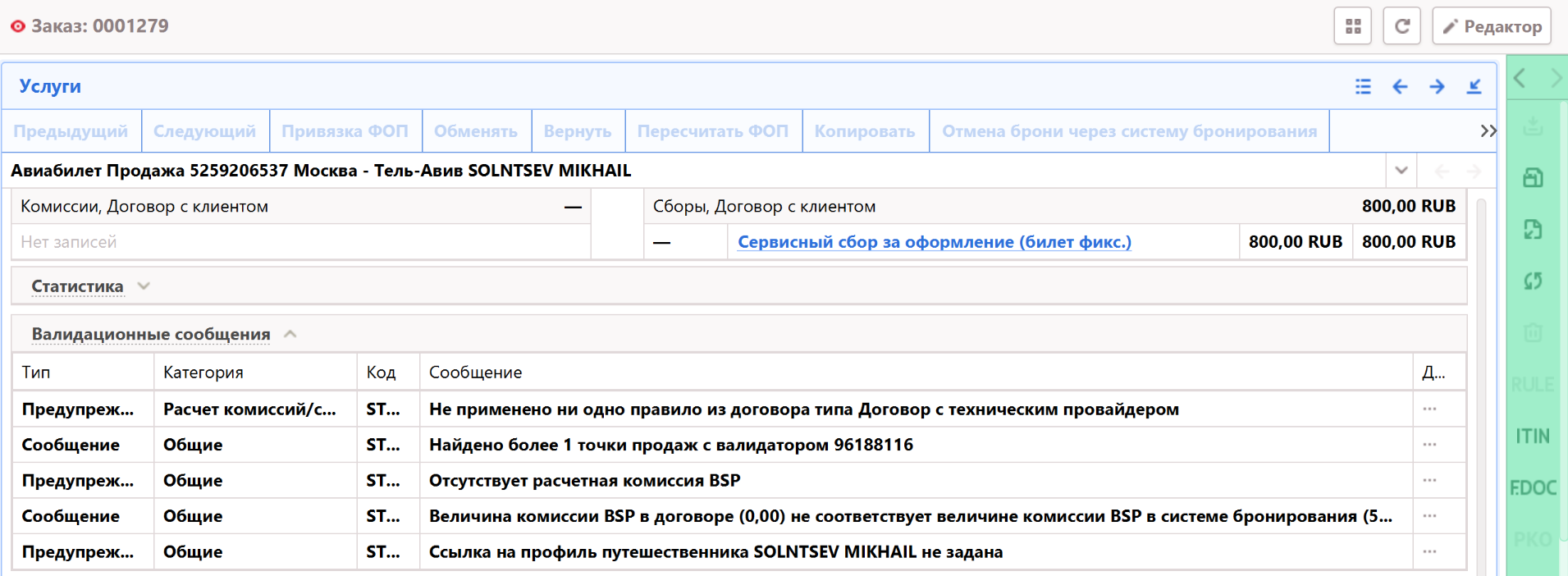Click the Код column header
The height and width of the screenshot is (576, 1568).
tap(381, 373)
